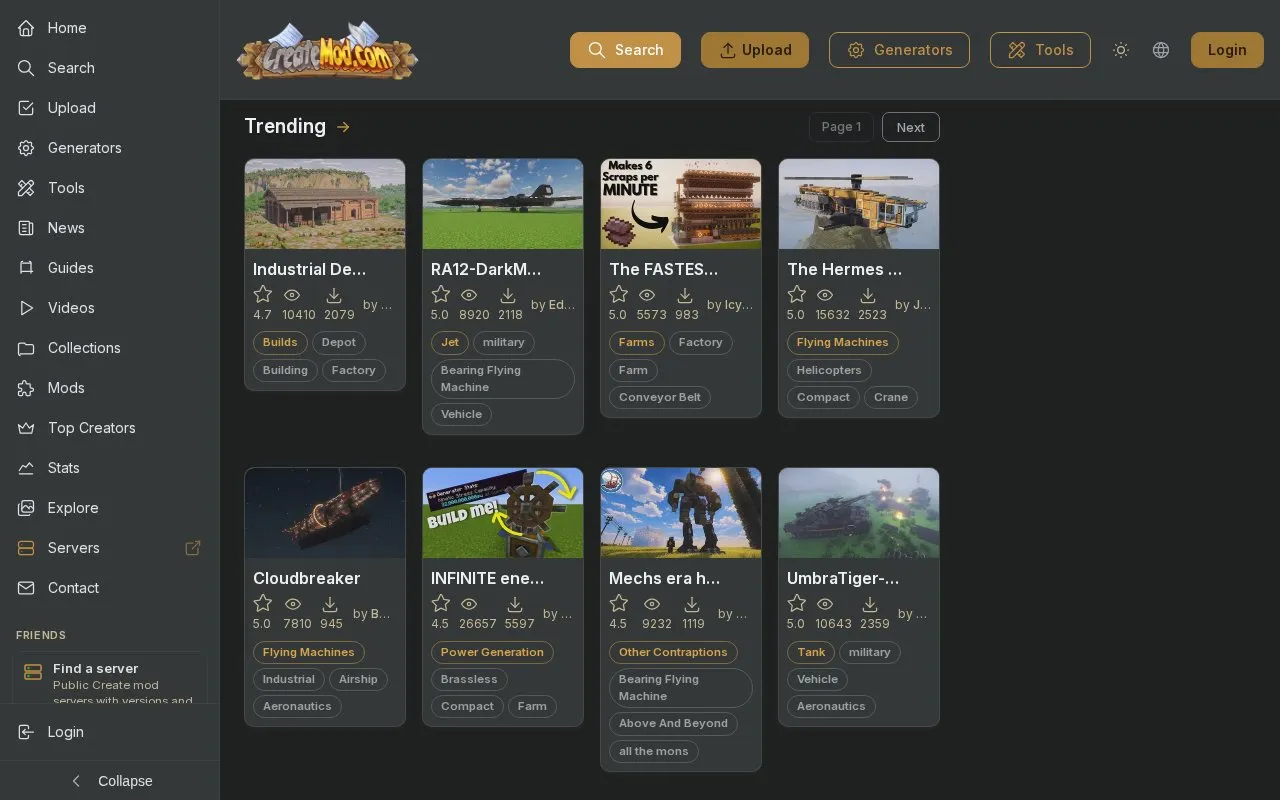Go to the Next trending page

click(x=910, y=127)
